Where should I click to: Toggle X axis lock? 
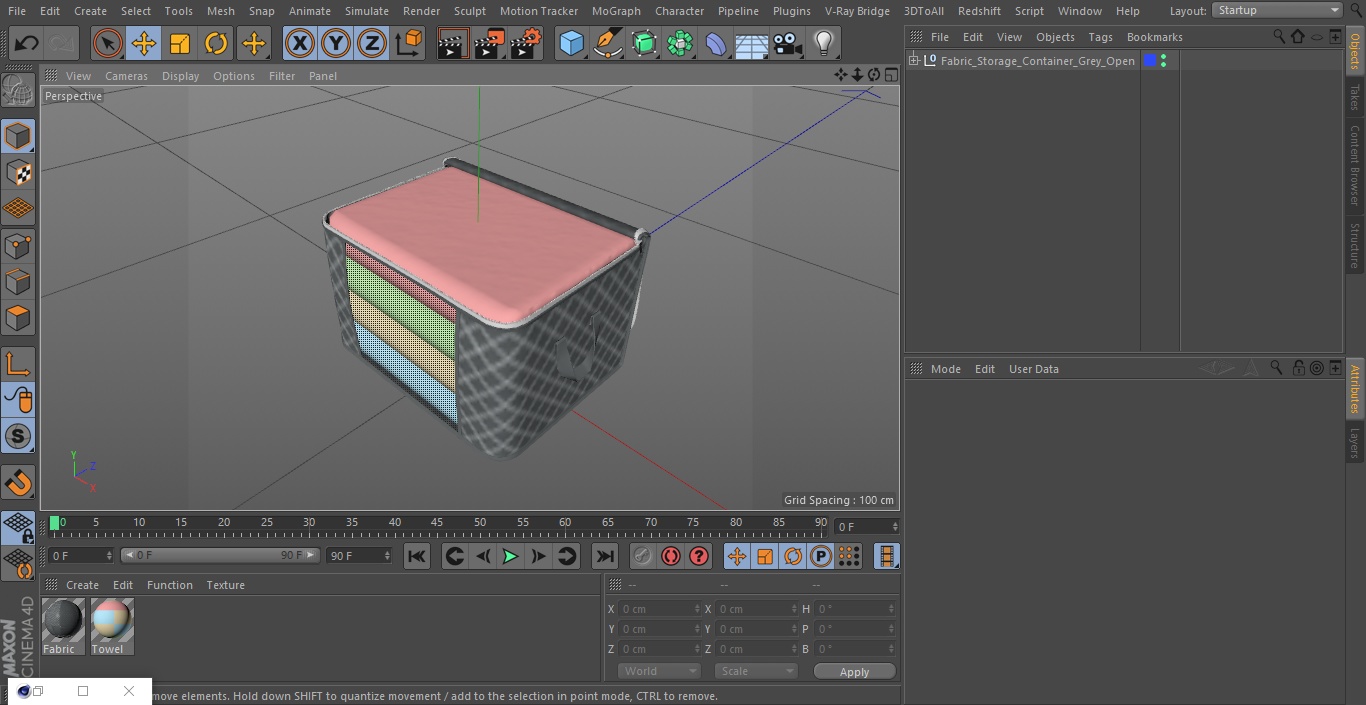pyautogui.click(x=299, y=43)
